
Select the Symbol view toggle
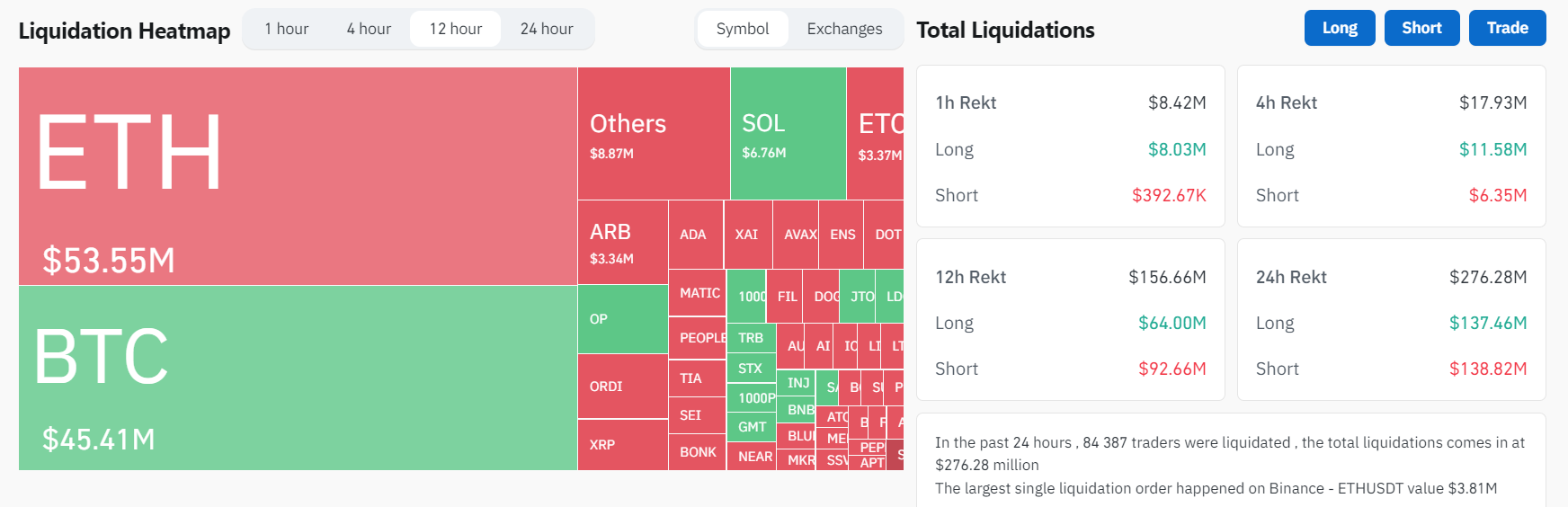[743, 29]
